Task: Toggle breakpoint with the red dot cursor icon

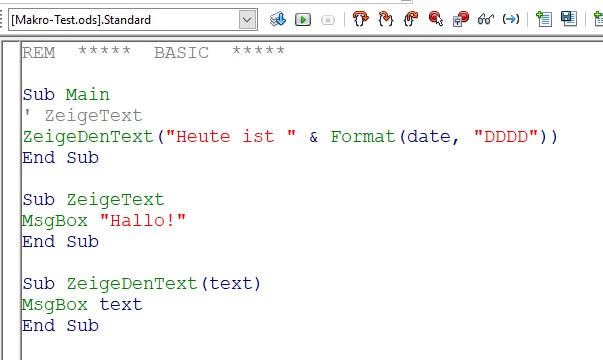Action: pyautogui.click(x=436, y=19)
